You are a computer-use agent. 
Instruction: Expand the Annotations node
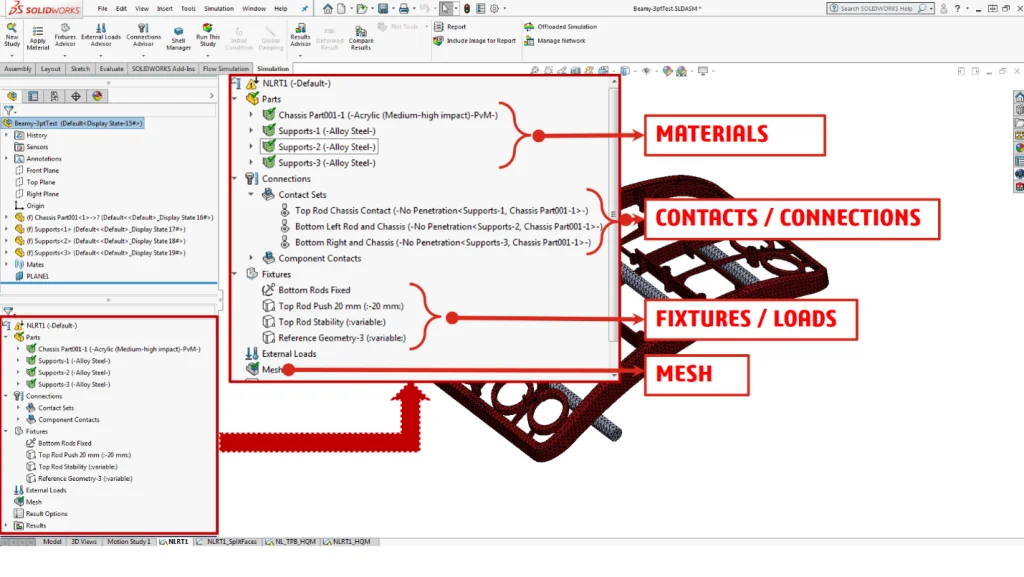pos(7,159)
